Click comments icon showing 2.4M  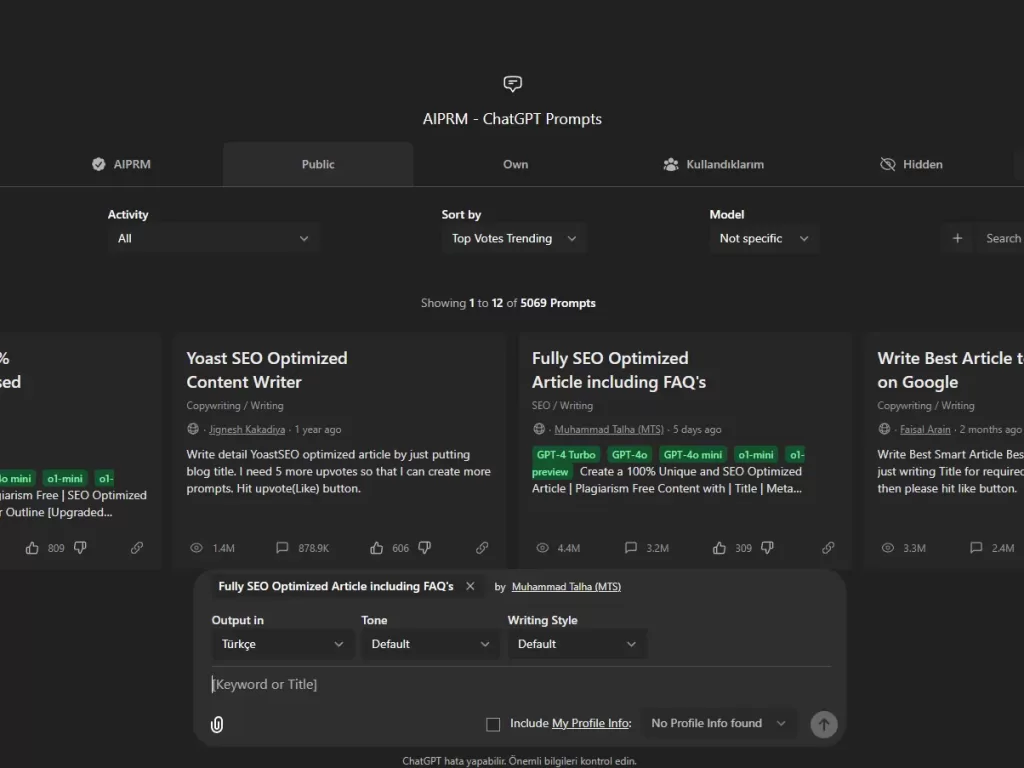point(976,548)
